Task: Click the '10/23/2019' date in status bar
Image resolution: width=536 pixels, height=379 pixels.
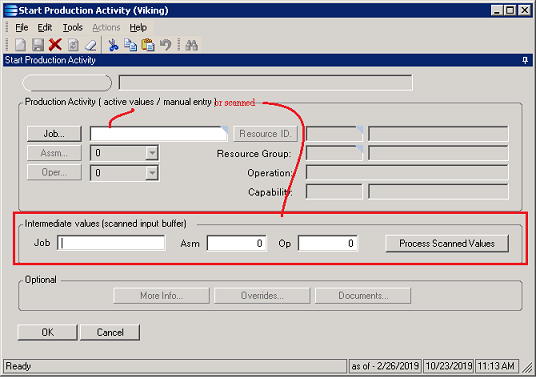Action: tap(448, 366)
